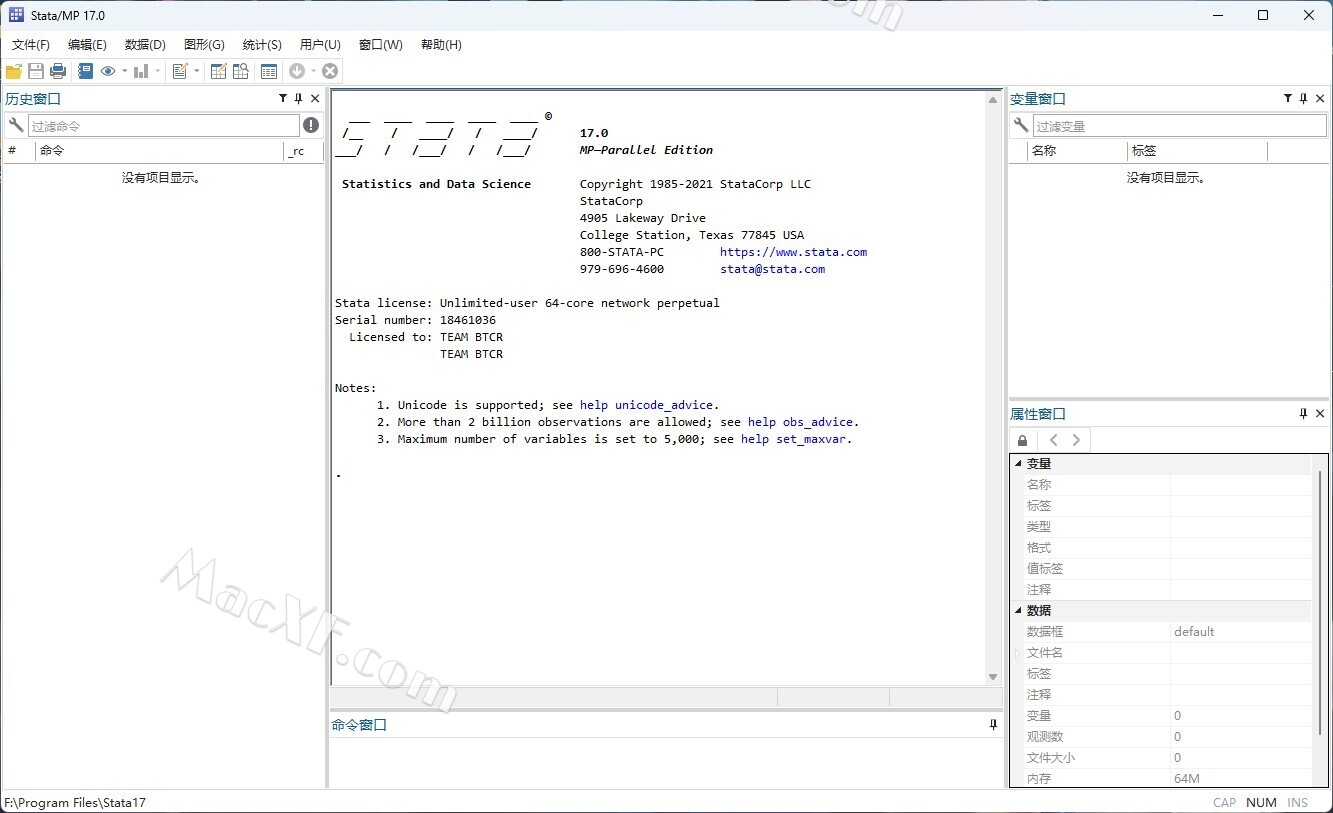The width and height of the screenshot is (1333, 813).
Task: Open the 统计(S) menu
Action: [262, 45]
